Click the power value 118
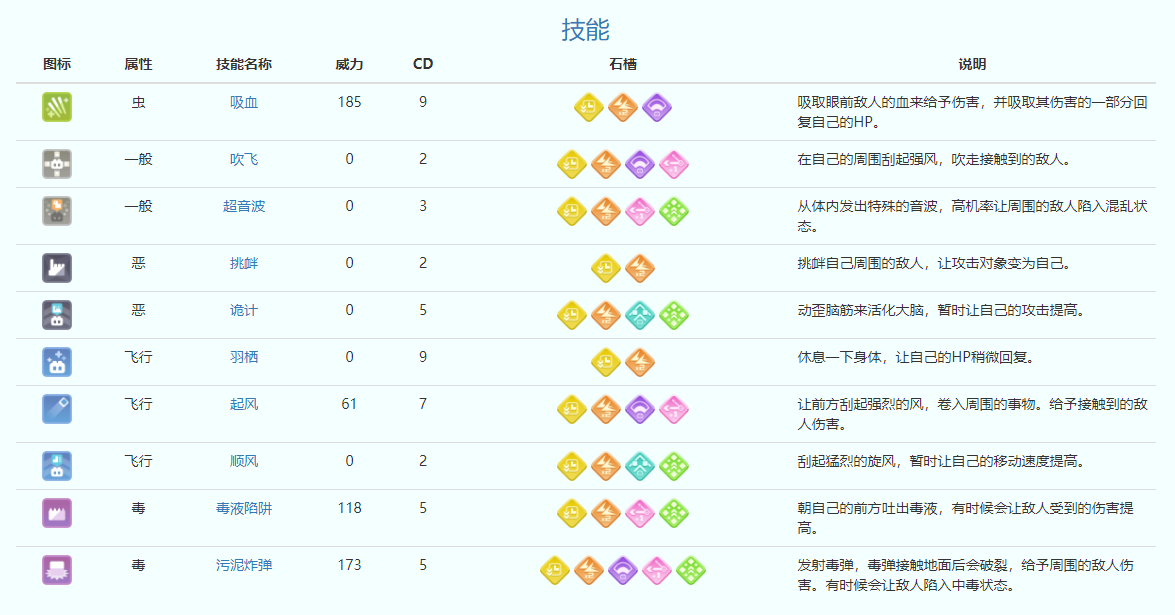This screenshot has width=1175, height=615. (349, 509)
